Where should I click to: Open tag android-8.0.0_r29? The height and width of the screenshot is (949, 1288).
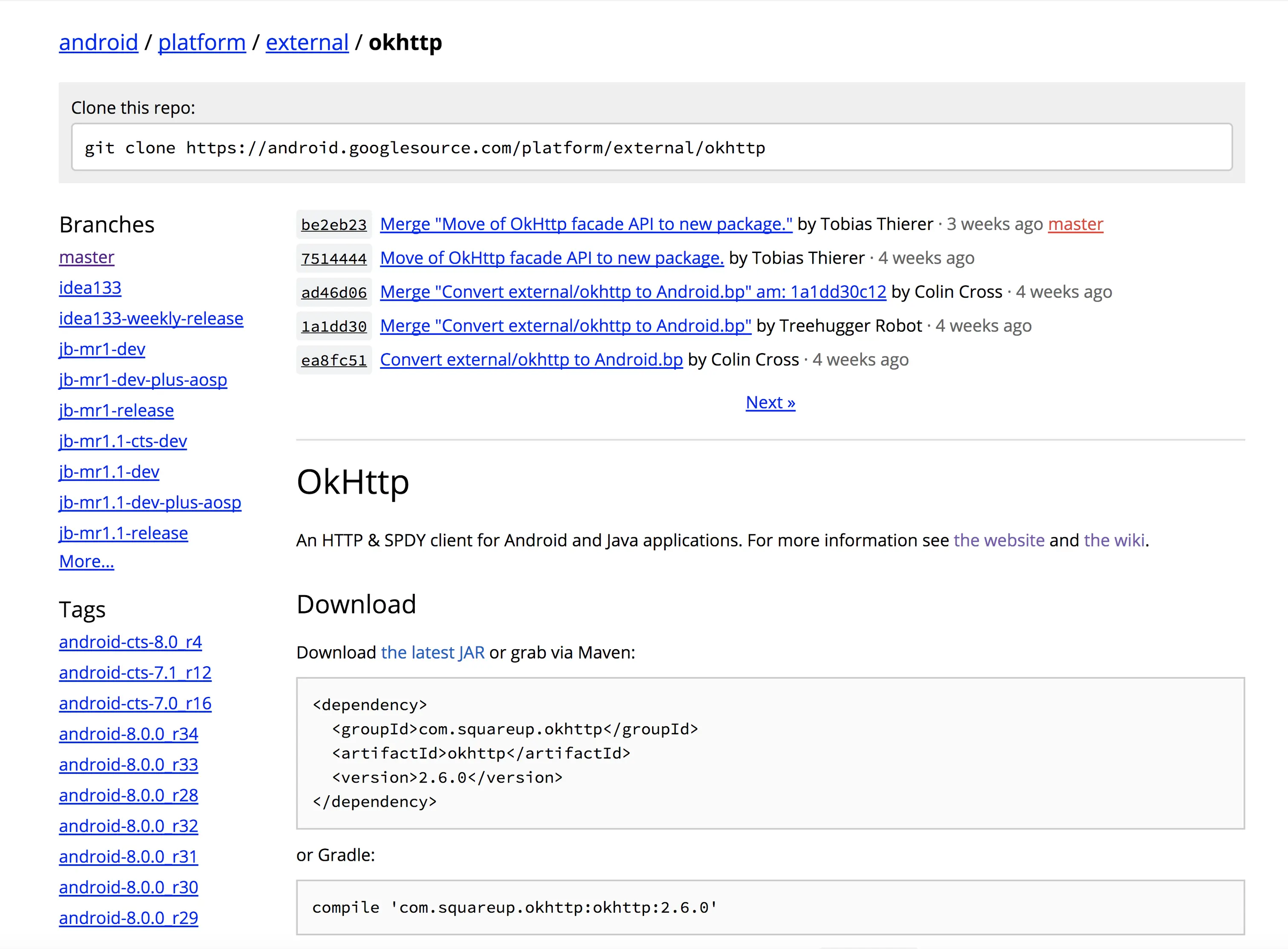pyautogui.click(x=129, y=918)
